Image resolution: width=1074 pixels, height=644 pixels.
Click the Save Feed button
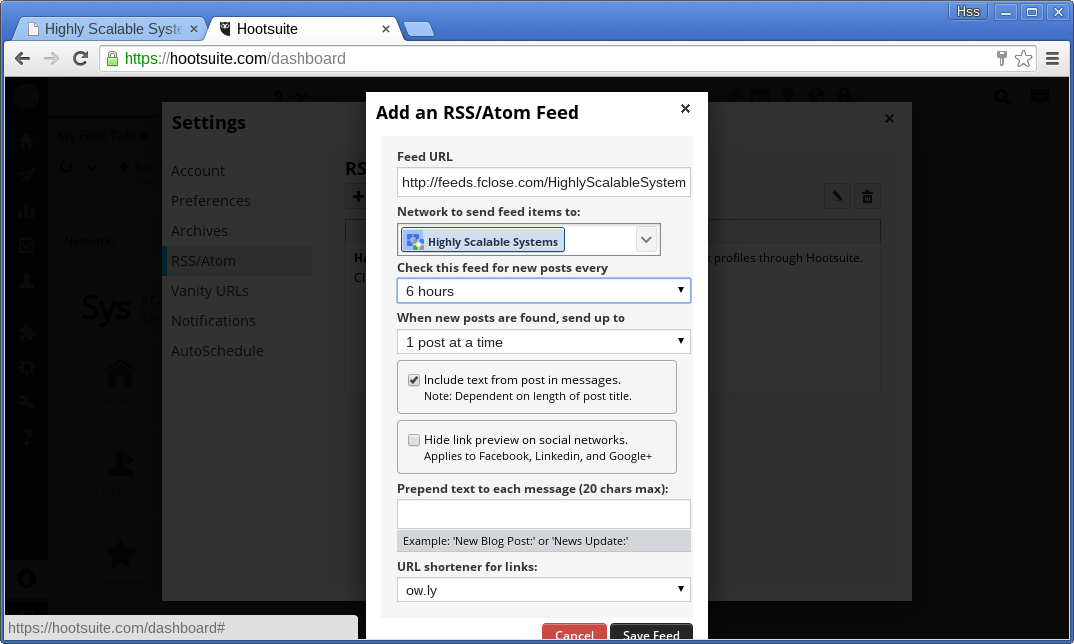coord(651,634)
